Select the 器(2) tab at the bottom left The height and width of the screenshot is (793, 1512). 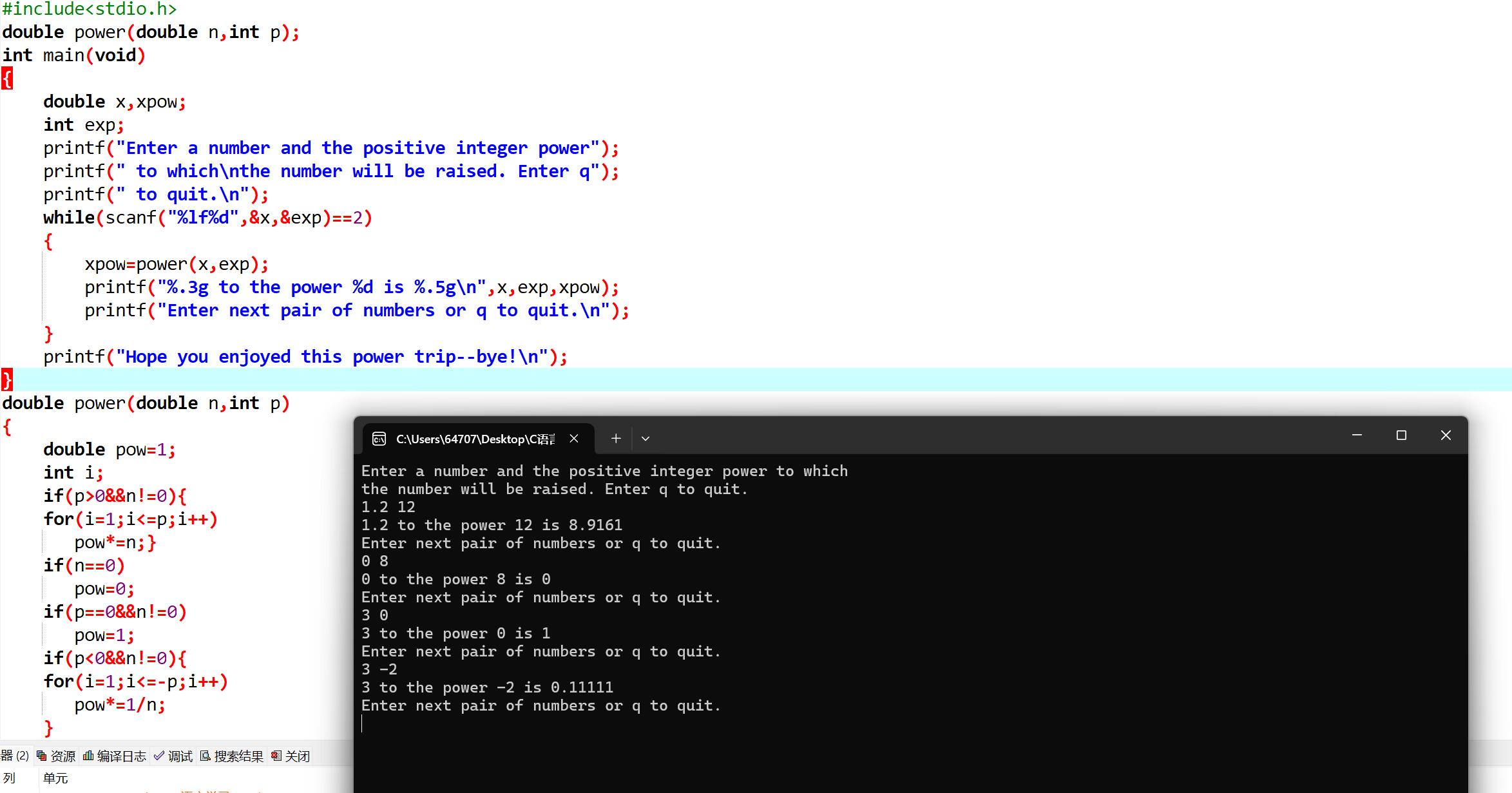(14, 756)
